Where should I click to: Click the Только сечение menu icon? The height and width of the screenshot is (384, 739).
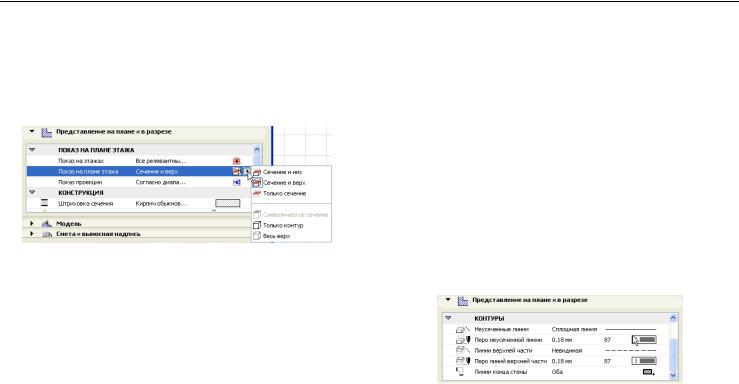257,194
